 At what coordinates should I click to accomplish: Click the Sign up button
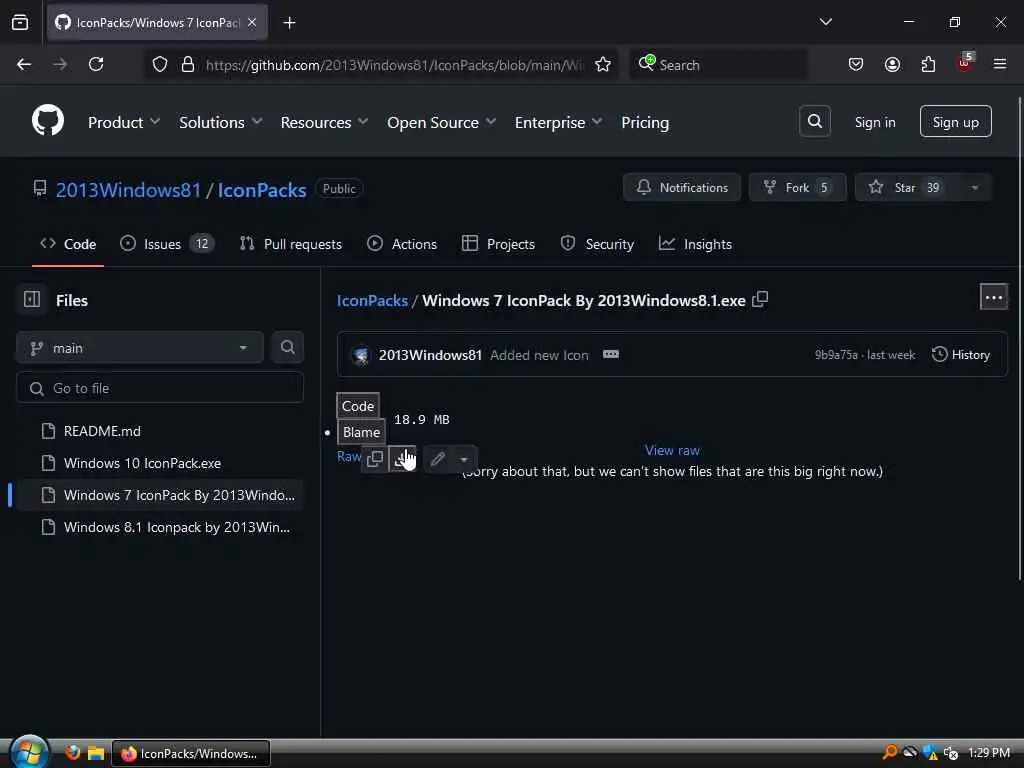[x=955, y=121]
